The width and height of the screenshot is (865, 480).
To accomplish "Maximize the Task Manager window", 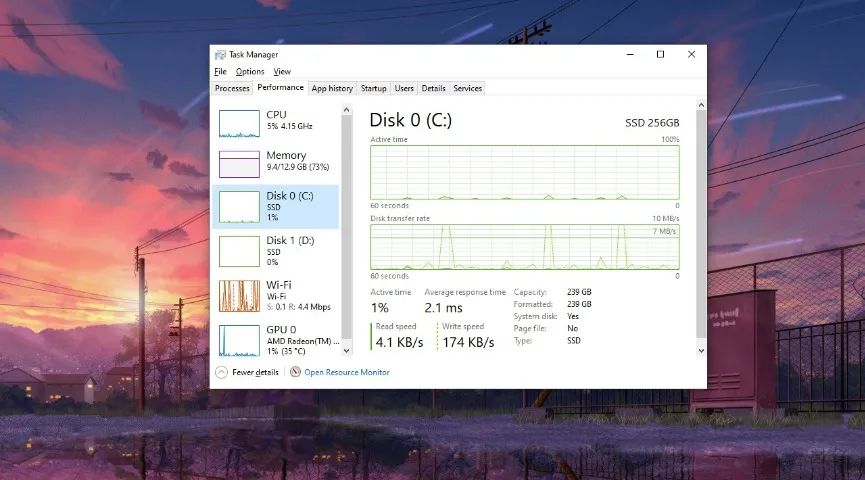I will (x=660, y=54).
